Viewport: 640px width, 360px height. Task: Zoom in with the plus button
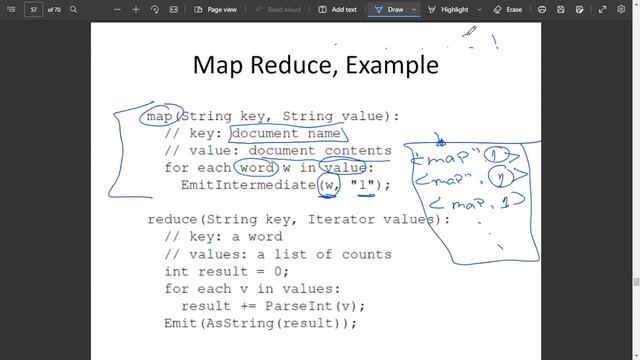[136, 9]
